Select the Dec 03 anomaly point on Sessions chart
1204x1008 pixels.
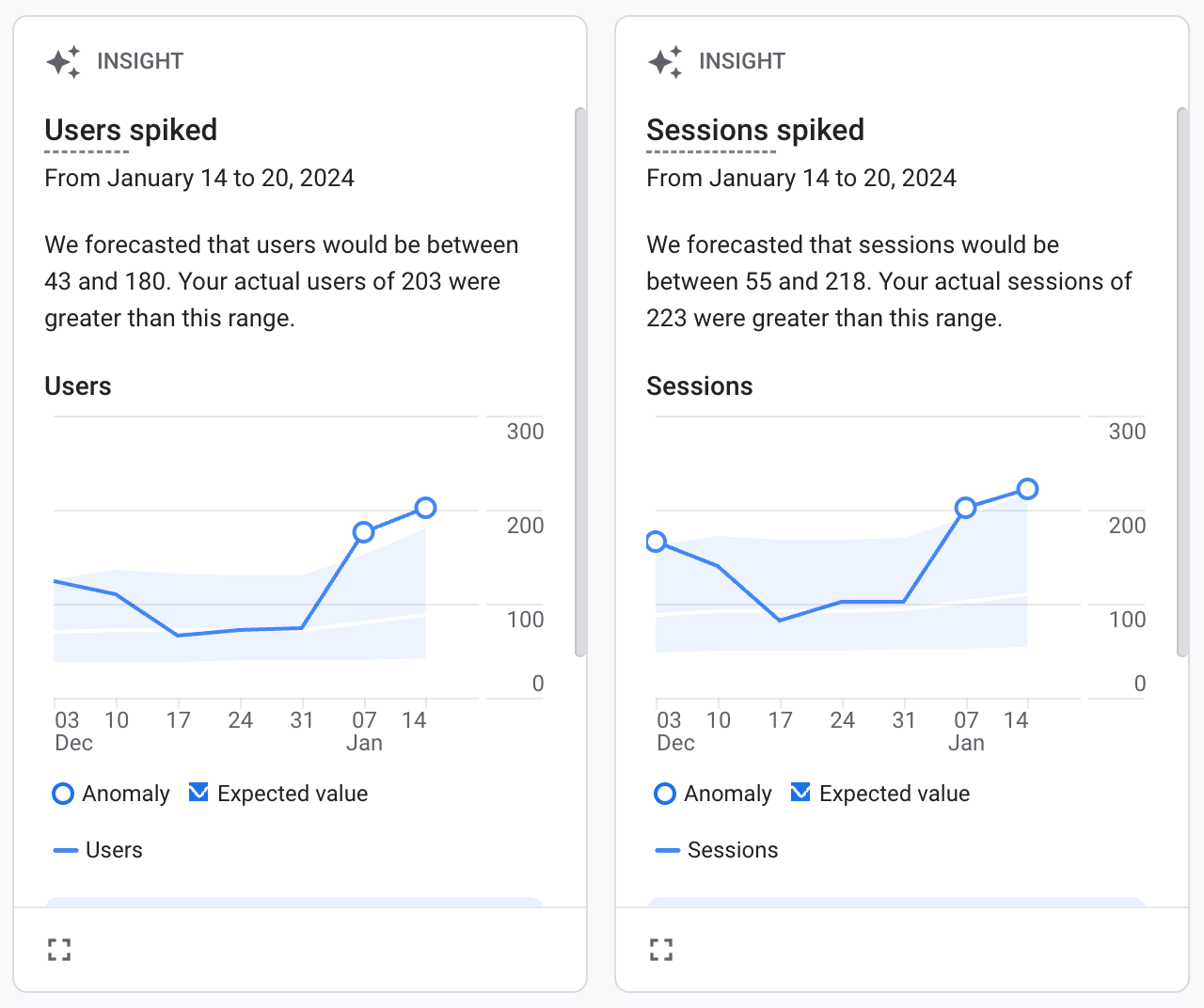pos(657,542)
